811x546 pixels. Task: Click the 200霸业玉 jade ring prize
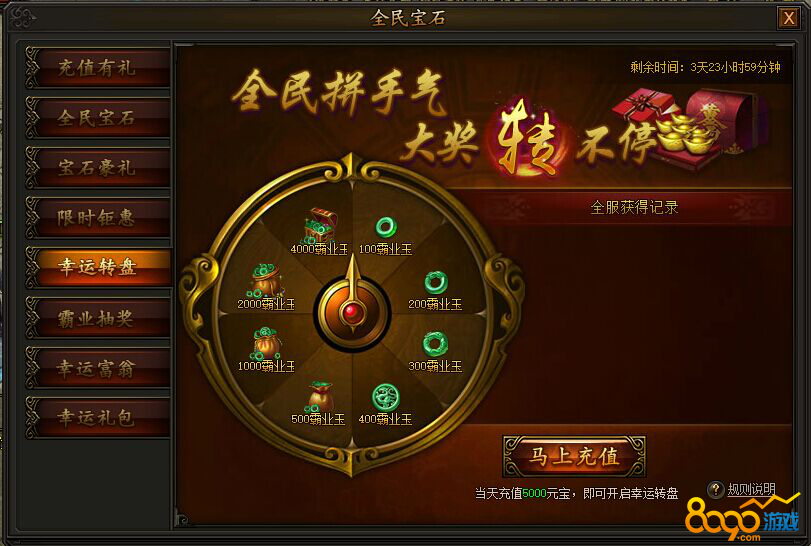point(435,282)
